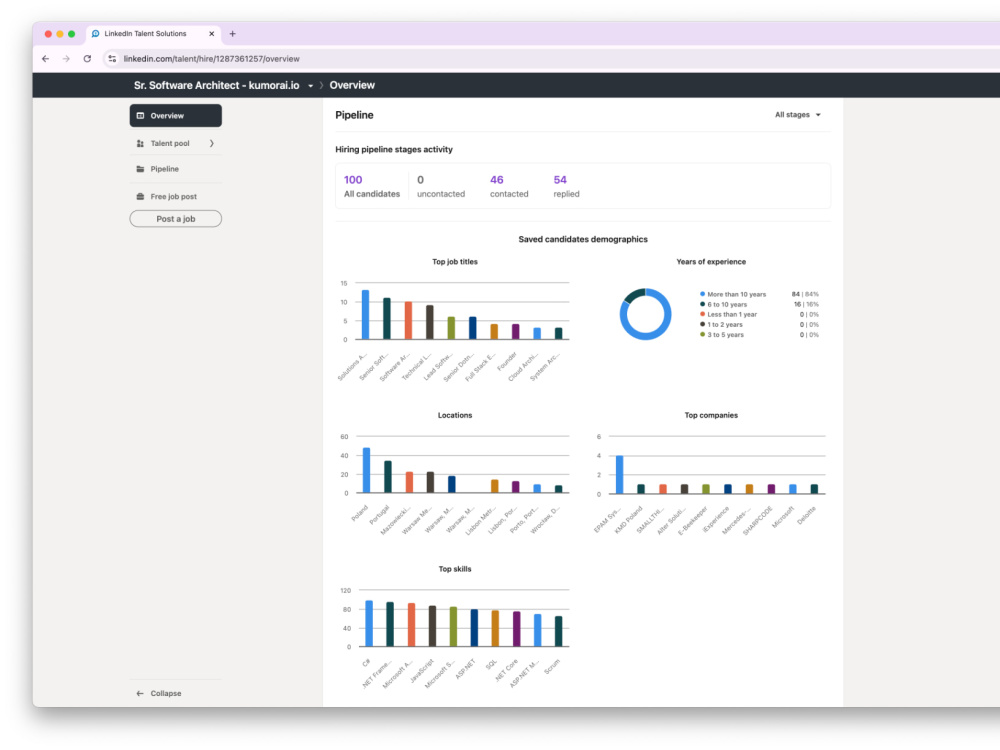Select Overview in the sidebar
The width and height of the screenshot is (1000, 750).
175,115
